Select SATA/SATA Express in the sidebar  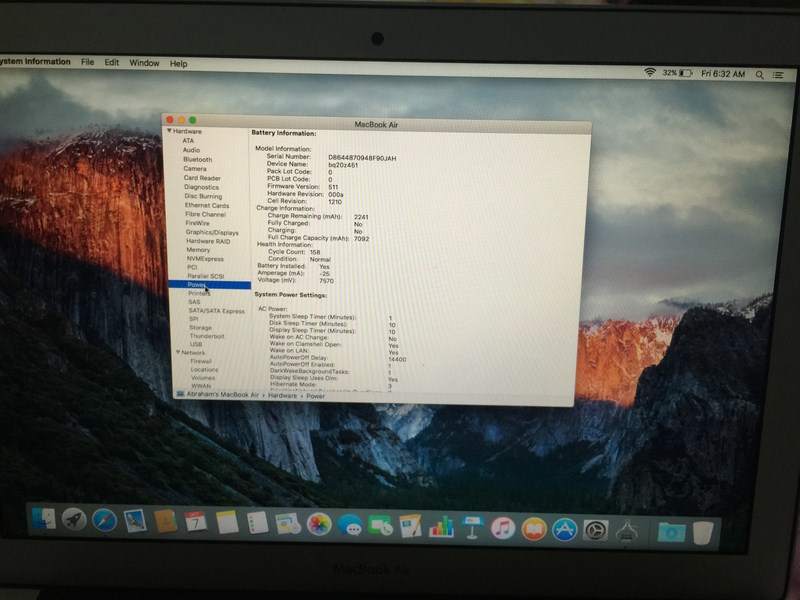click(x=217, y=311)
